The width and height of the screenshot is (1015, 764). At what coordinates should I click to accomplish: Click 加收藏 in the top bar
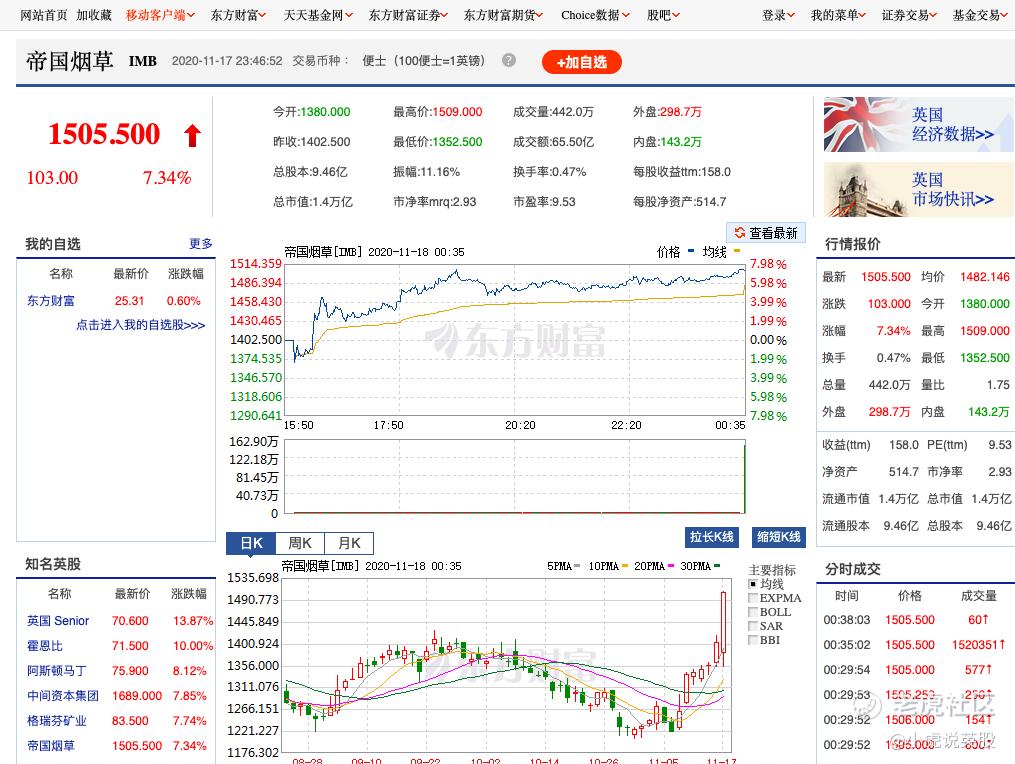94,15
